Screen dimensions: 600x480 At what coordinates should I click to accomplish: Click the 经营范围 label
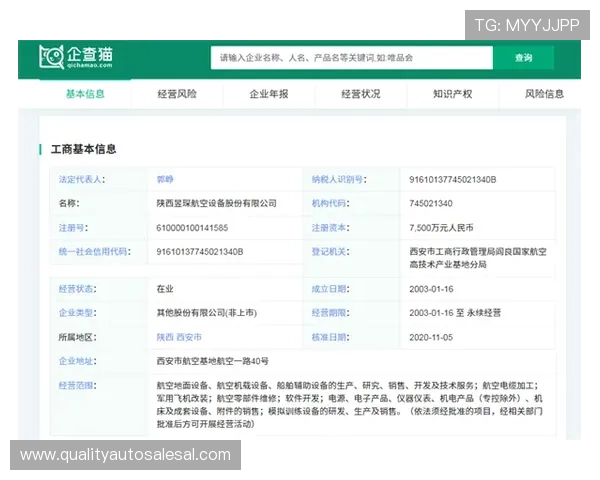[x=77, y=385]
